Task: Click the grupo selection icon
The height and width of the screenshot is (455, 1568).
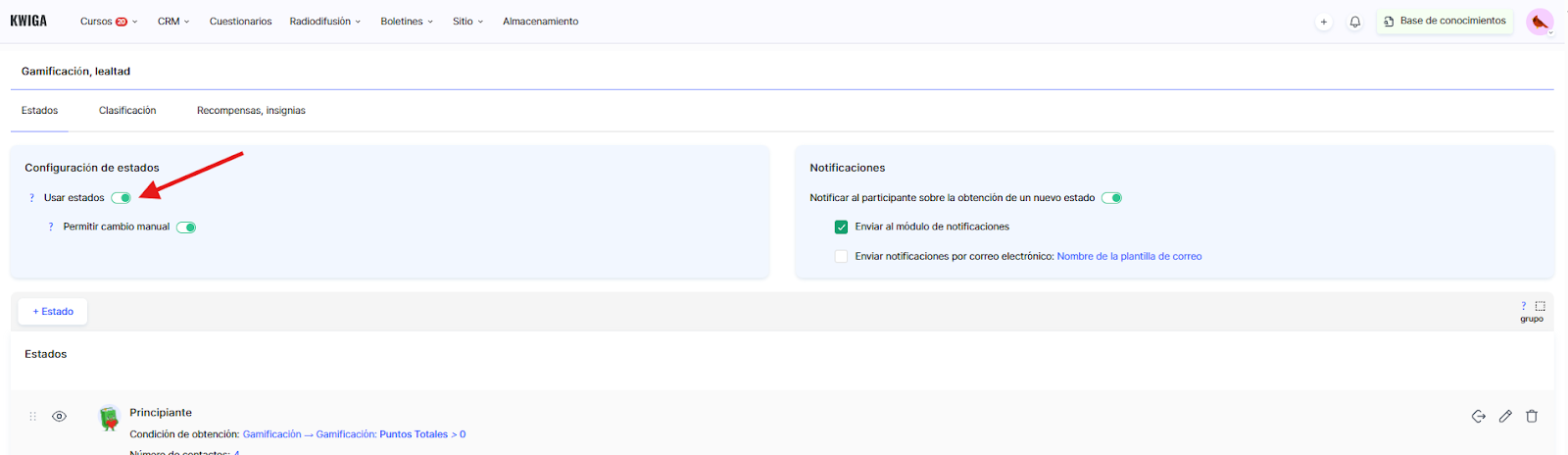Action: click(x=1540, y=306)
